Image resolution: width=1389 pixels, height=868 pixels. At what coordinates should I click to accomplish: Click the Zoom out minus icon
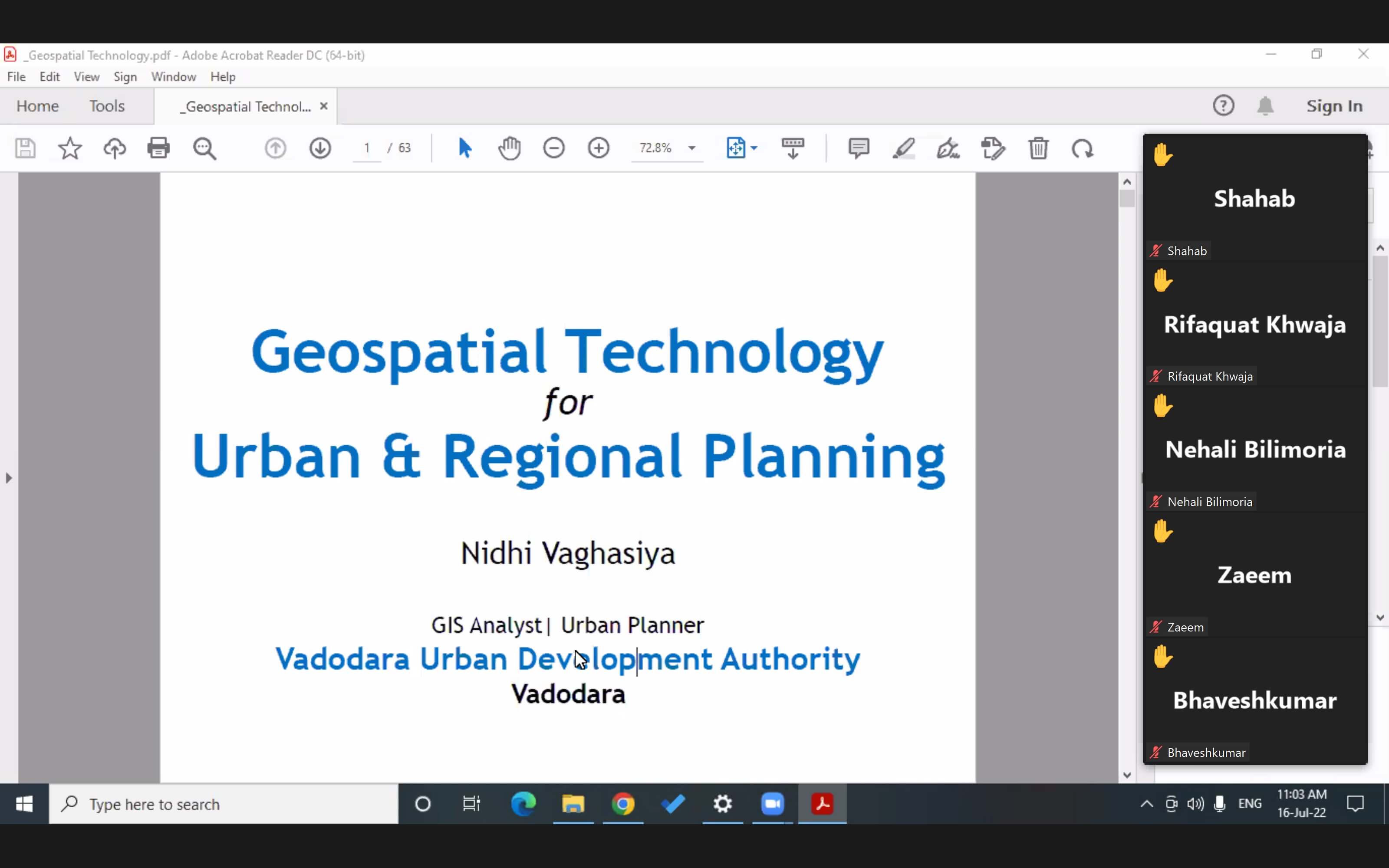pyautogui.click(x=554, y=148)
